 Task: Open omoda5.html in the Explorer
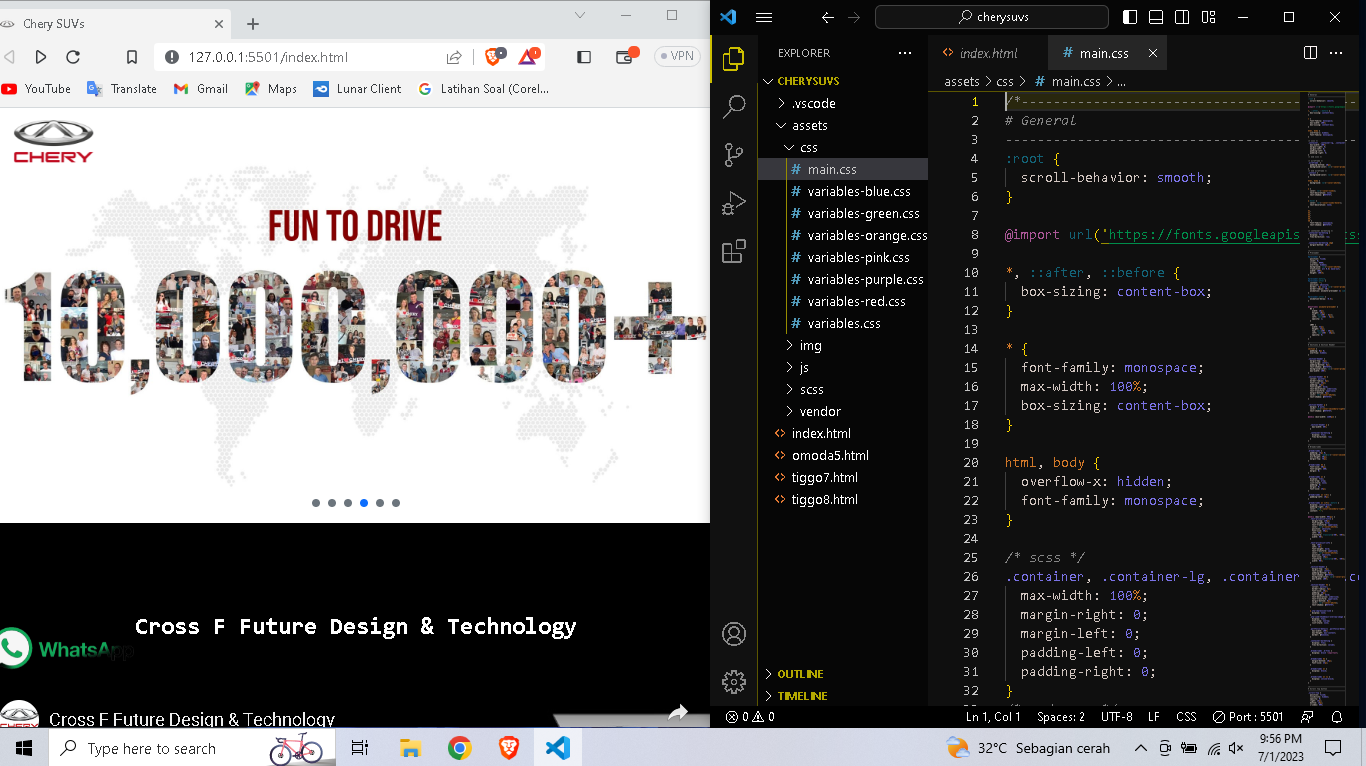click(843, 455)
